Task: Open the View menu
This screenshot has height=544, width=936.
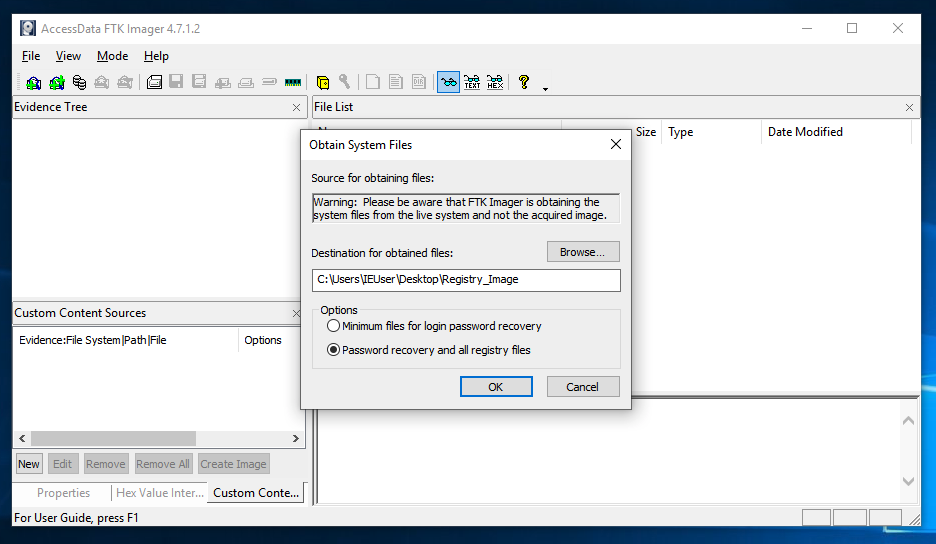Action: tap(68, 56)
